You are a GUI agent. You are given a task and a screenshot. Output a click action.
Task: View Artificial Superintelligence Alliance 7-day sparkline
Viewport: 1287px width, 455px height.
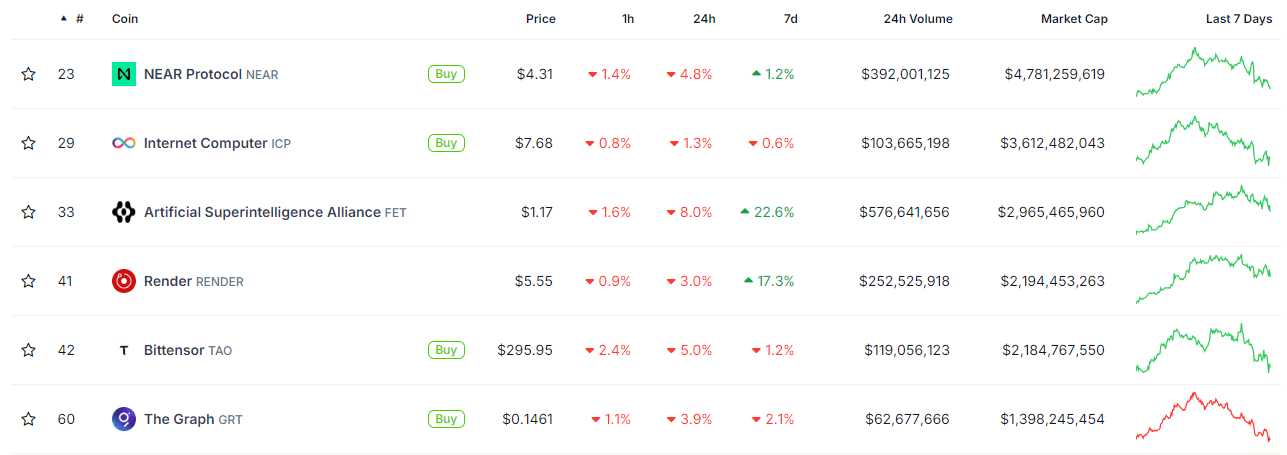1203,211
